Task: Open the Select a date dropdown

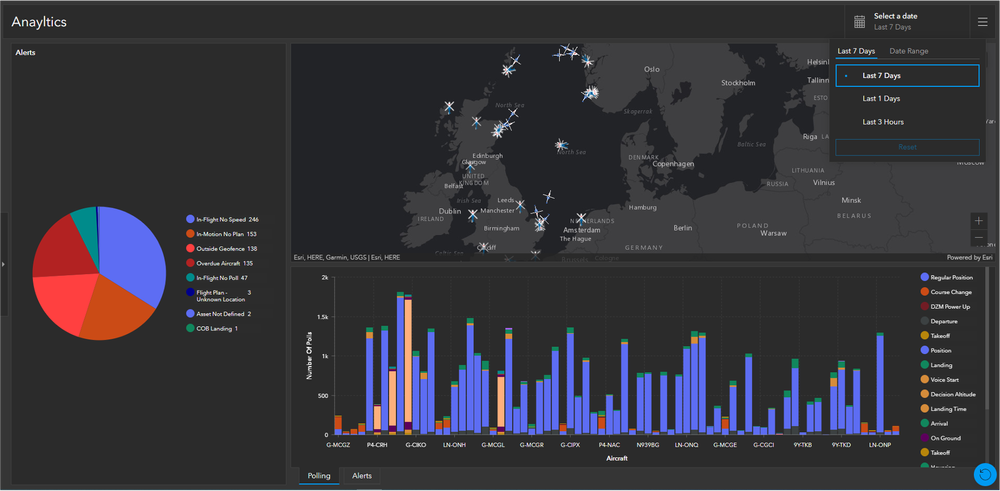Action: tap(892, 22)
